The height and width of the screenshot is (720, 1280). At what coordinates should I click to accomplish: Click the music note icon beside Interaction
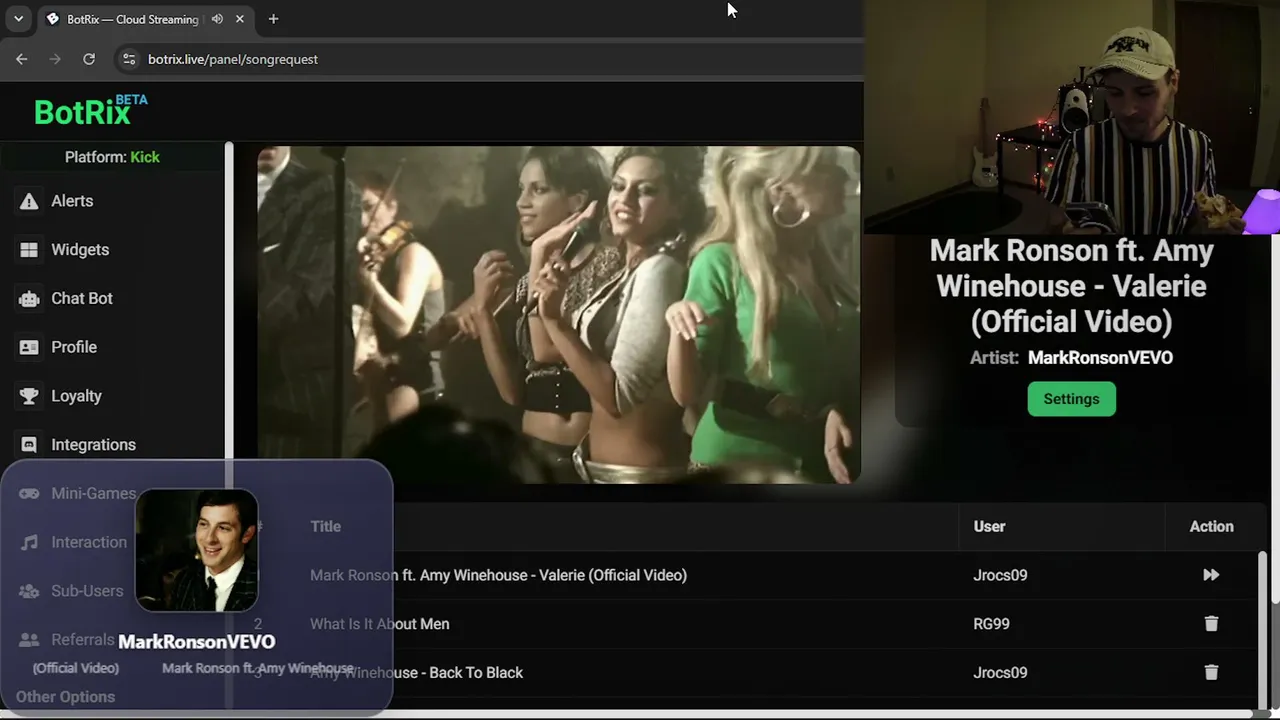coord(29,542)
